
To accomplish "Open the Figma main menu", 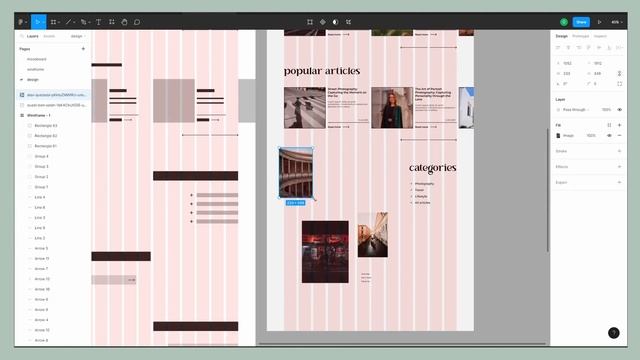I will tap(21, 22).
